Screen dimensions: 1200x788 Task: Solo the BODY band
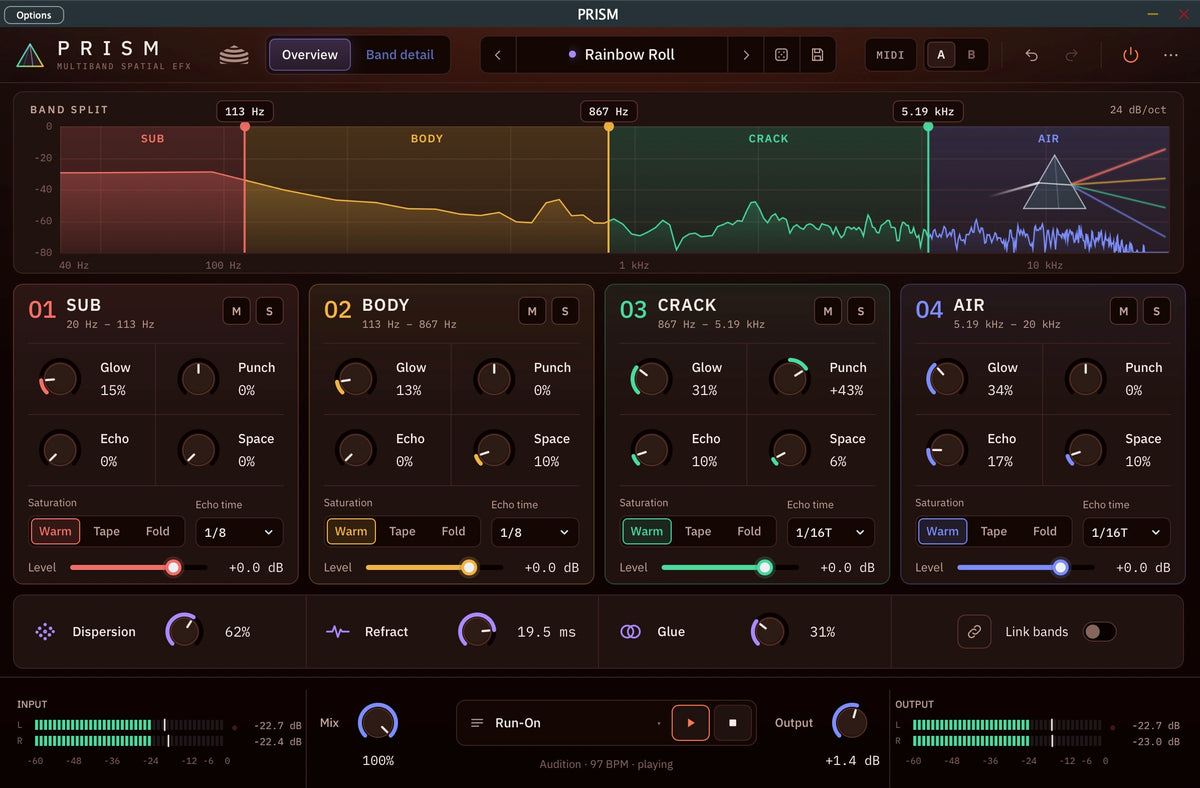click(x=565, y=311)
